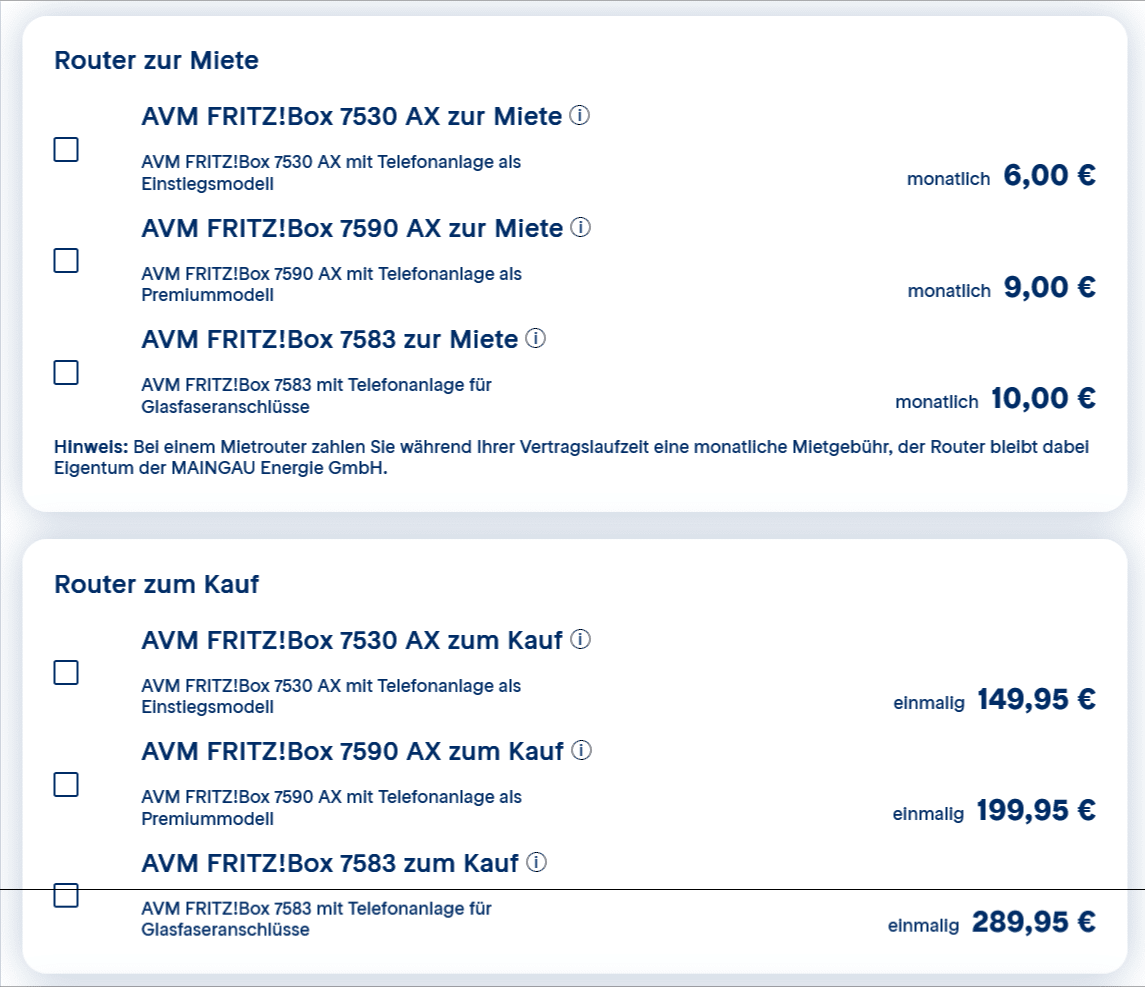The height and width of the screenshot is (987, 1145).
Task: Open info icon for FRITZ!Box 7530 AX Kauf
Action: (581, 640)
